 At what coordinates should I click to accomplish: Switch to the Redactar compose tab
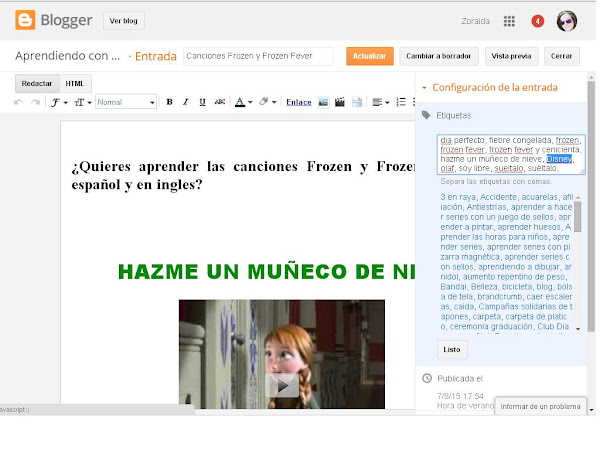point(37,83)
